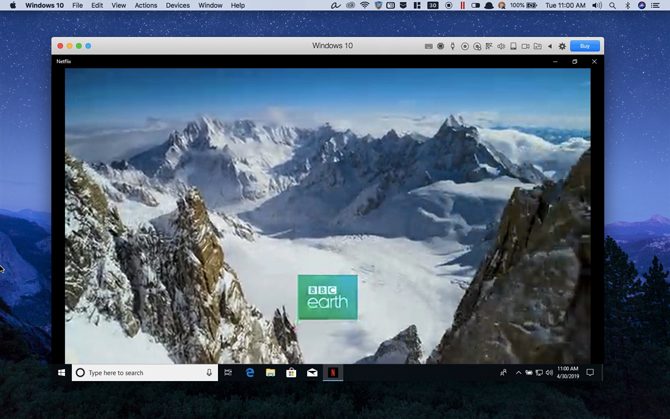Click the Mac menu bar volume icon

tap(597, 5)
